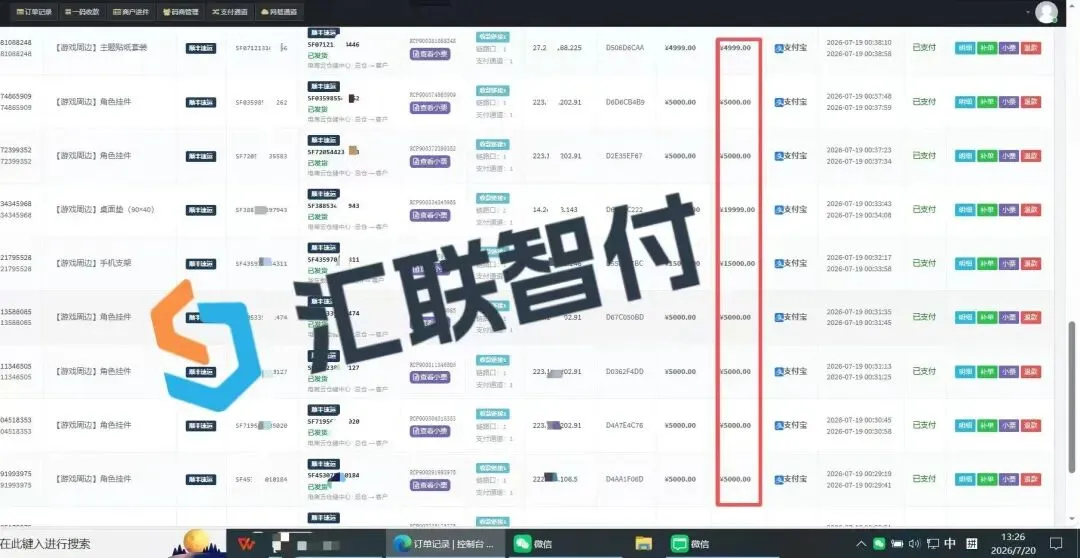Click 查看小票 for order D4AA1F06D
1080x558 pixels.
coord(430,484)
